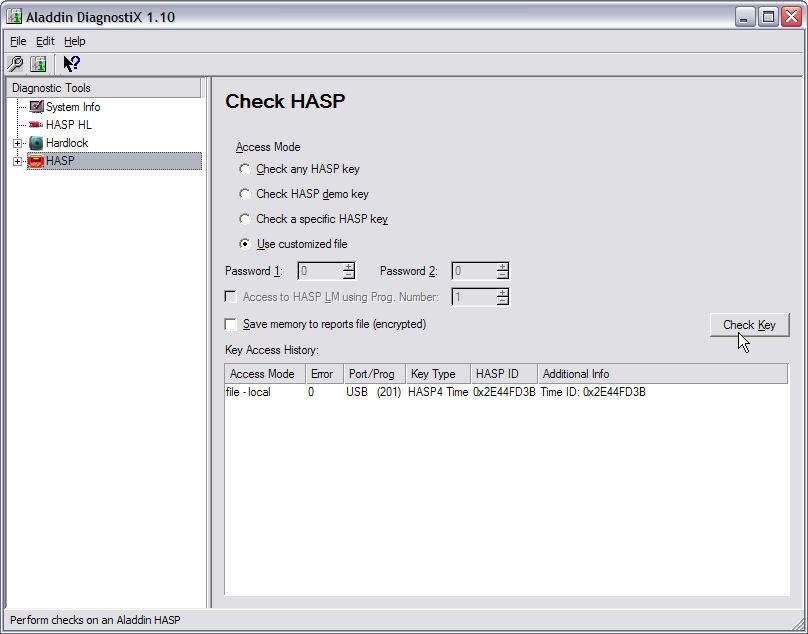Expand the HASP tree node
This screenshot has width=808, height=634.
click(17, 161)
